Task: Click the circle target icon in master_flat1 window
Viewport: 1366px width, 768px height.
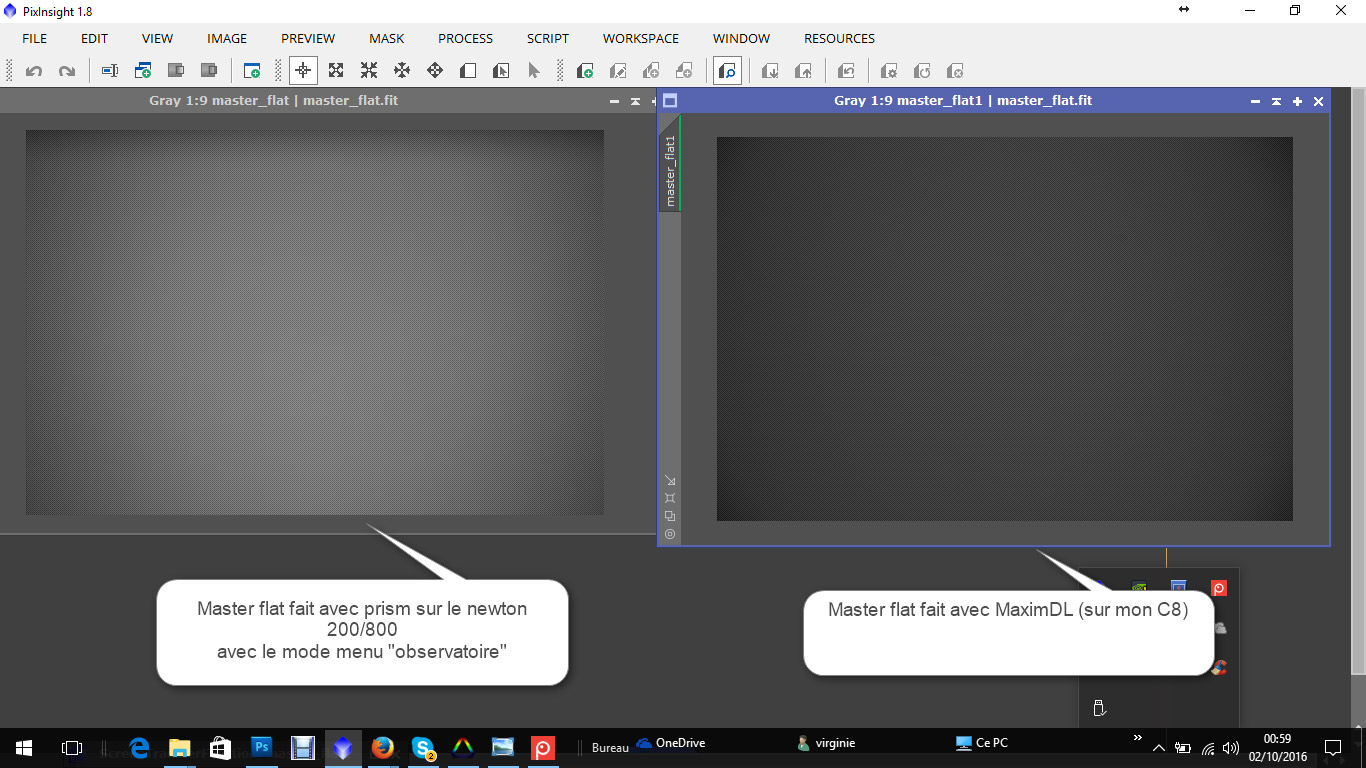Action: click(x=670, y=534)
